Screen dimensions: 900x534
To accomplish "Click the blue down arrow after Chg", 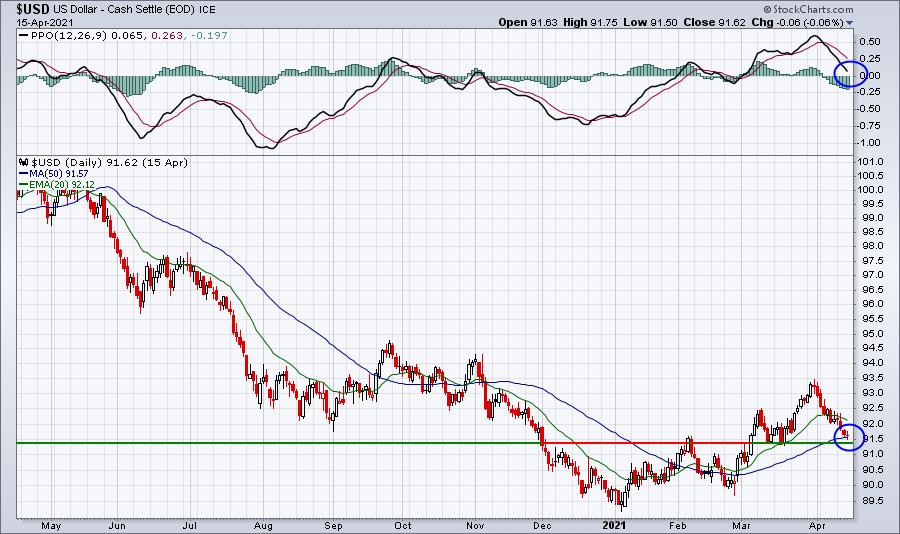I will click(850, 22).
